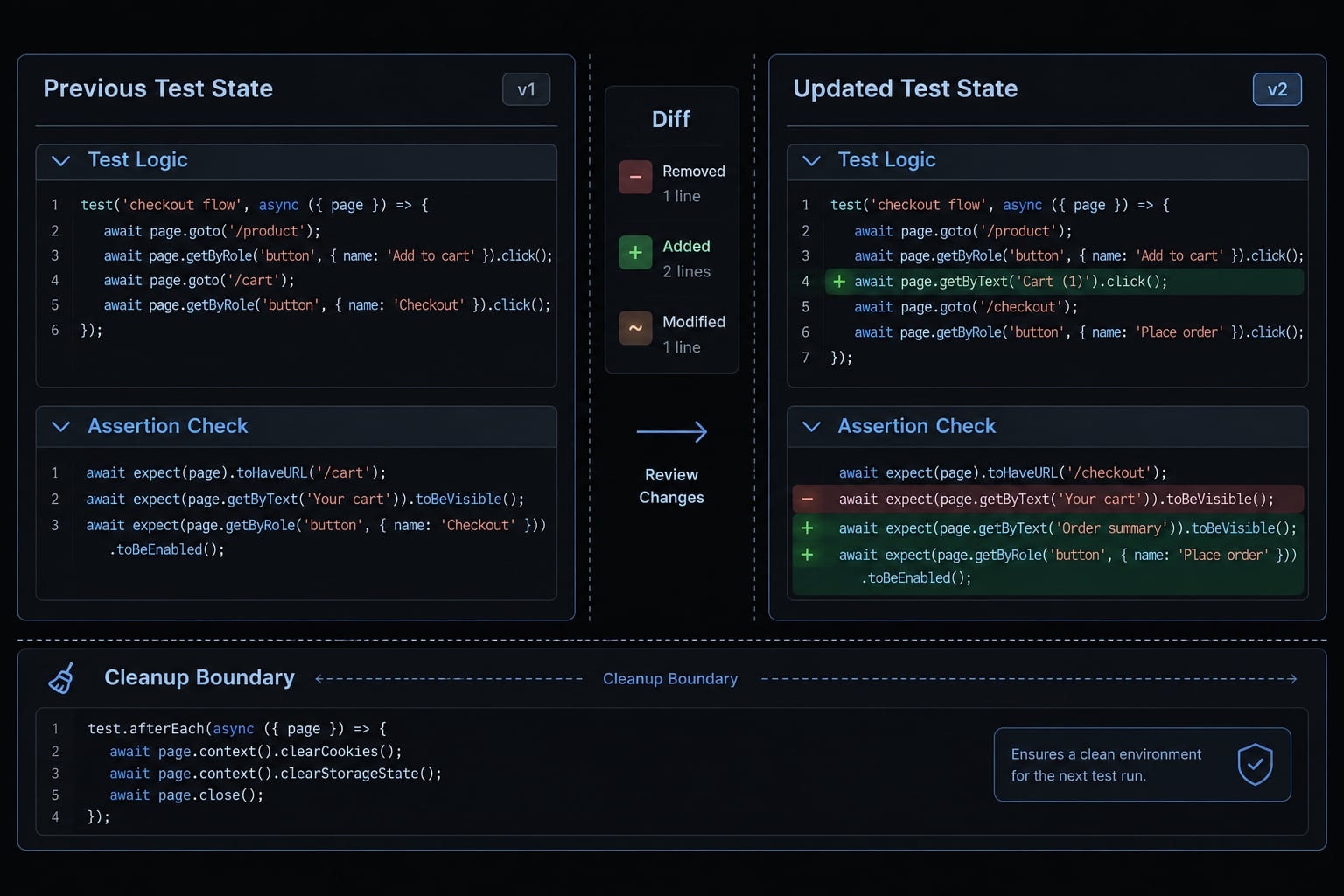Click the 'Updated Test State' title
Viewport: 1344px width, 896px height.
pos(906,88)
